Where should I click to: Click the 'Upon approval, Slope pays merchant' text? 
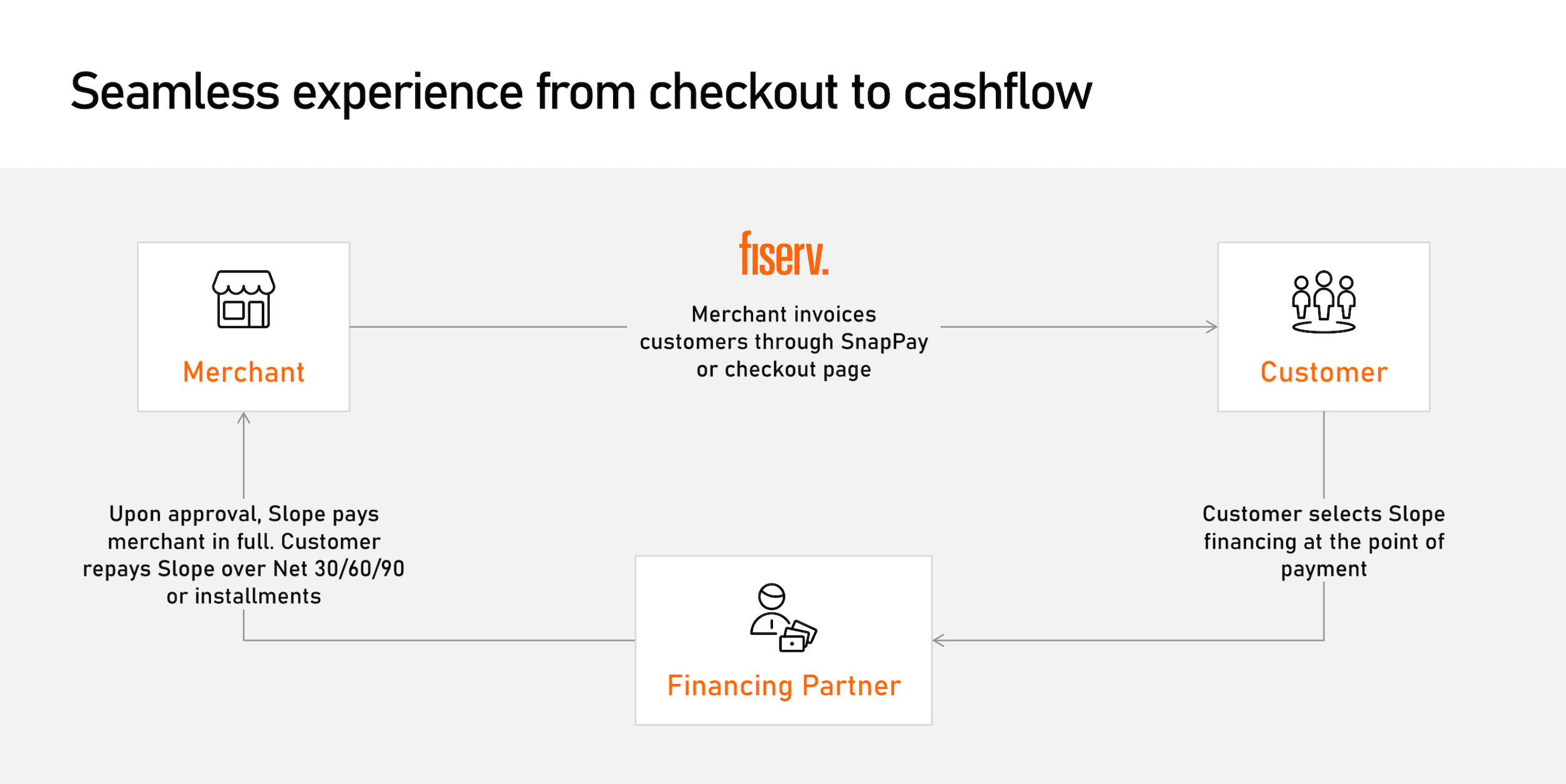click(244, 527)
